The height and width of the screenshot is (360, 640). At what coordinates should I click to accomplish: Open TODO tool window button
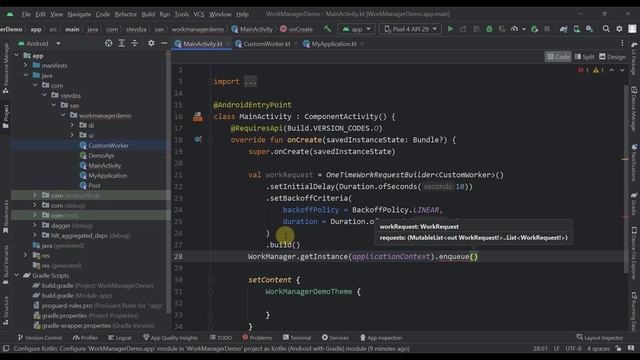221,338
